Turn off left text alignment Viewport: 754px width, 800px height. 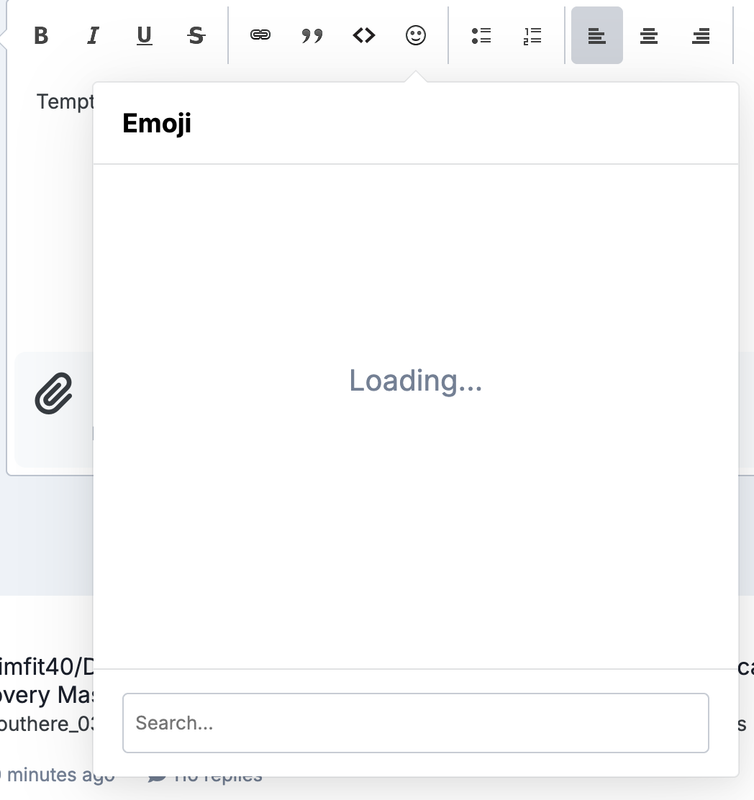[597, 35]
